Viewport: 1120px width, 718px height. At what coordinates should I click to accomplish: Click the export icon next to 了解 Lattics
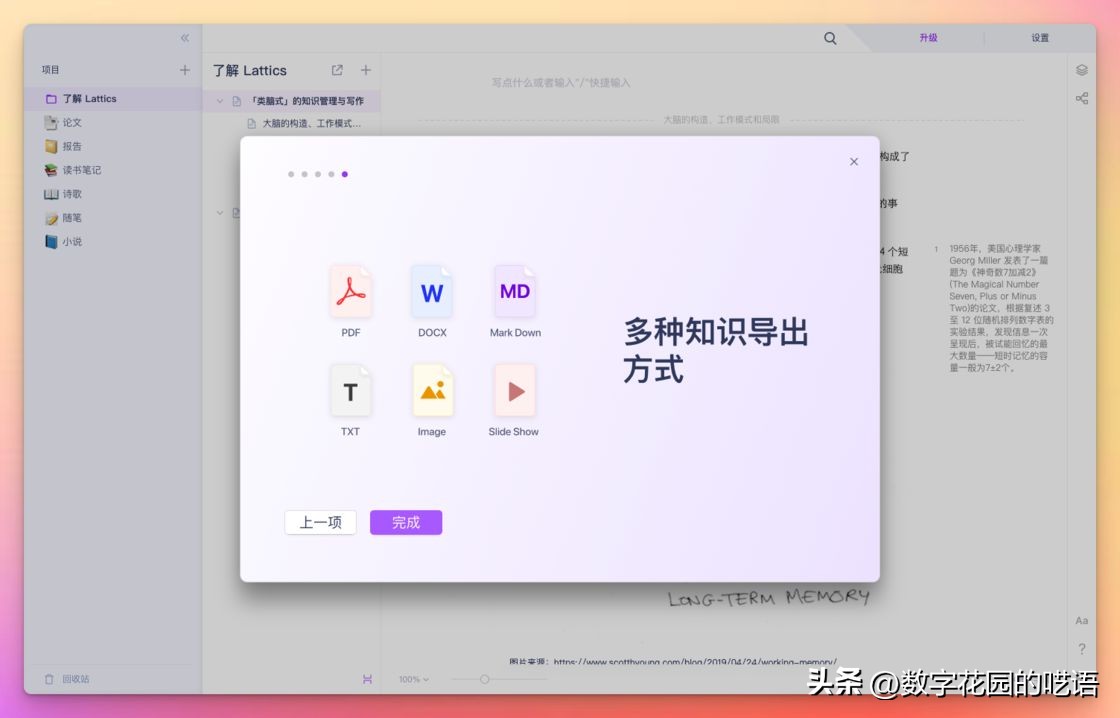(x=337, y=70)
